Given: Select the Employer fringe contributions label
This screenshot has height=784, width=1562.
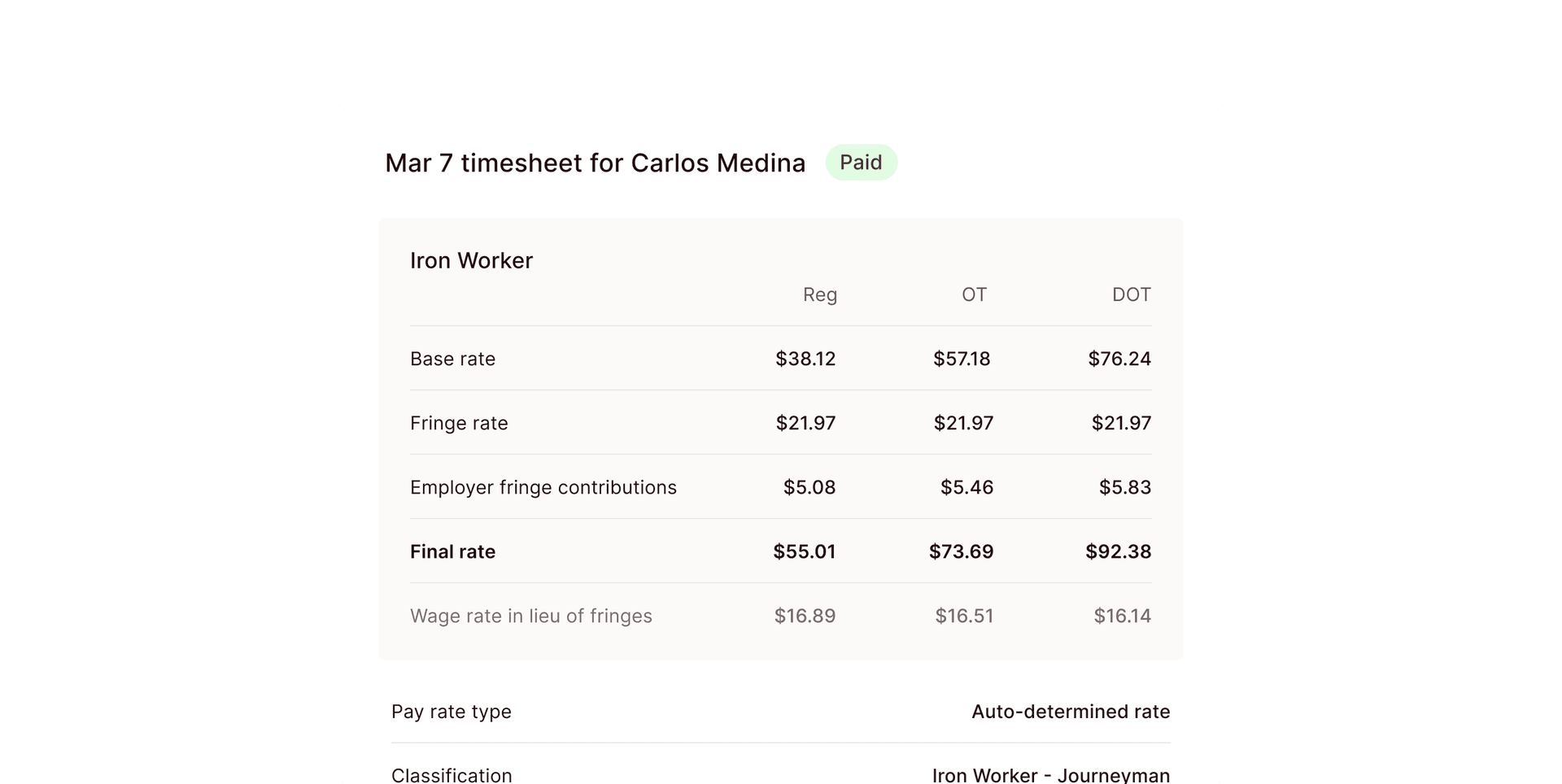Looking at the screenshot, I should pyautogui.click(x=543, y=487).
